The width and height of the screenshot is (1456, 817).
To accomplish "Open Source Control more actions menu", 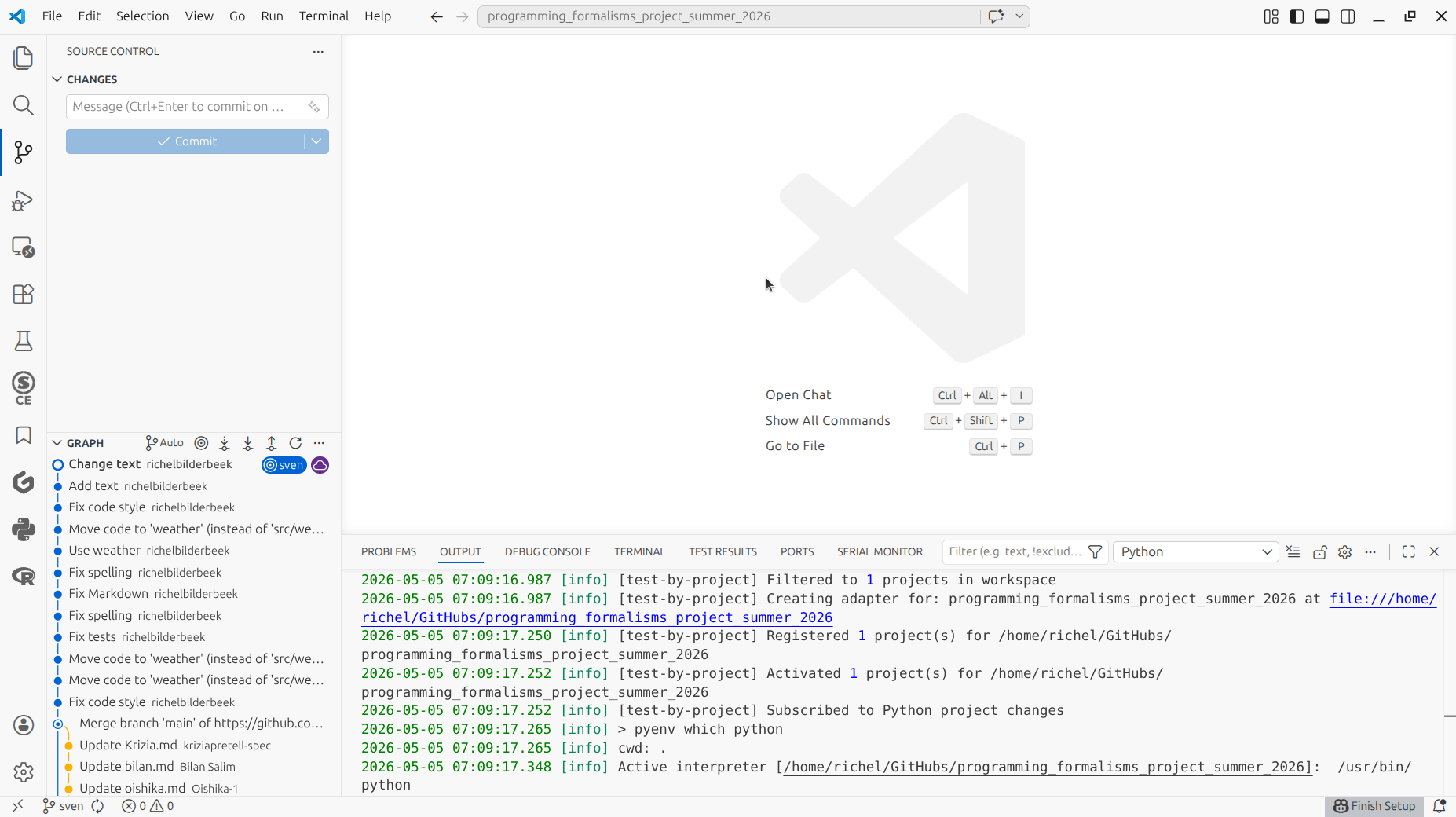I will [x=318, y=52].
